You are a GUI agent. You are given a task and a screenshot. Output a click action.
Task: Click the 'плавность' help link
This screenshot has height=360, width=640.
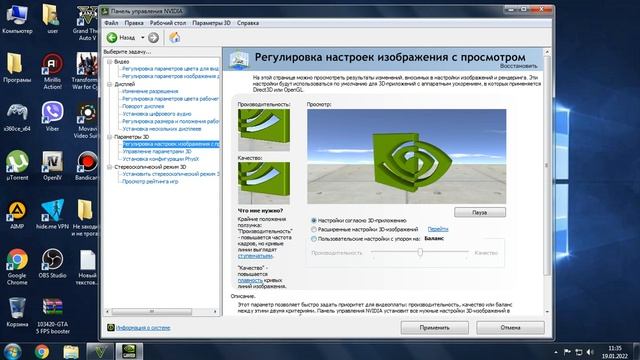[250, 280]
